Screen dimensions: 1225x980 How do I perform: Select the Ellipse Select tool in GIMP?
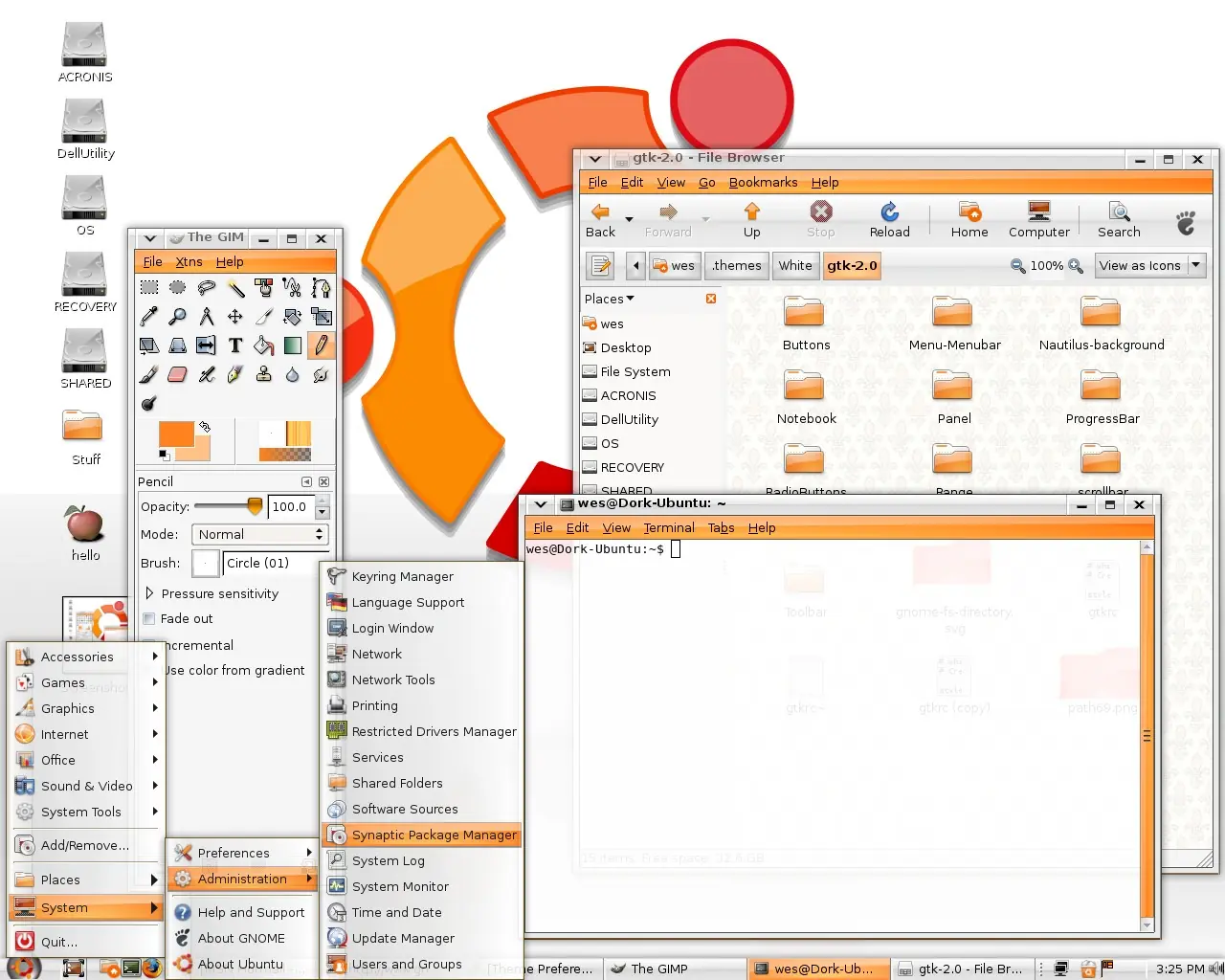pyautogui.click(x=178, y=287)
